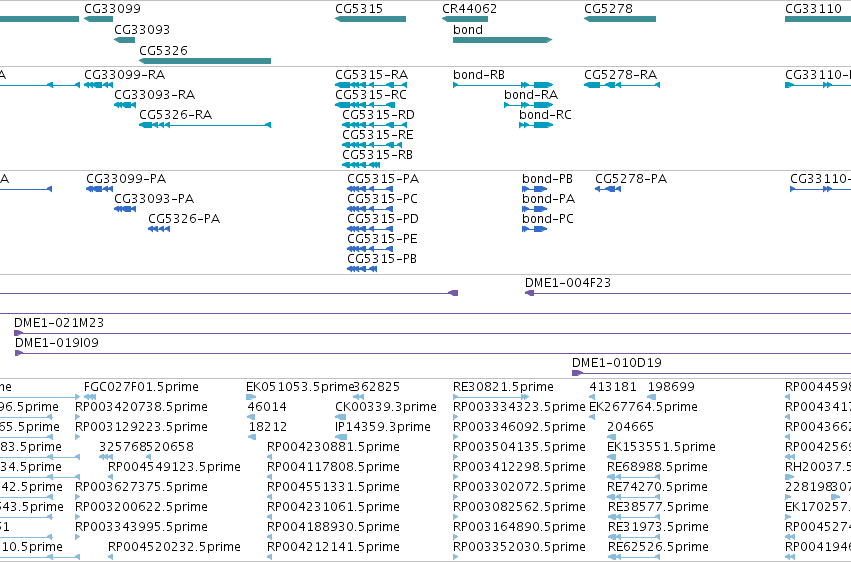Select the CG5315-PC protein label
The height and width of the screenshot is (562, 851).
click(x=383, y=199)
